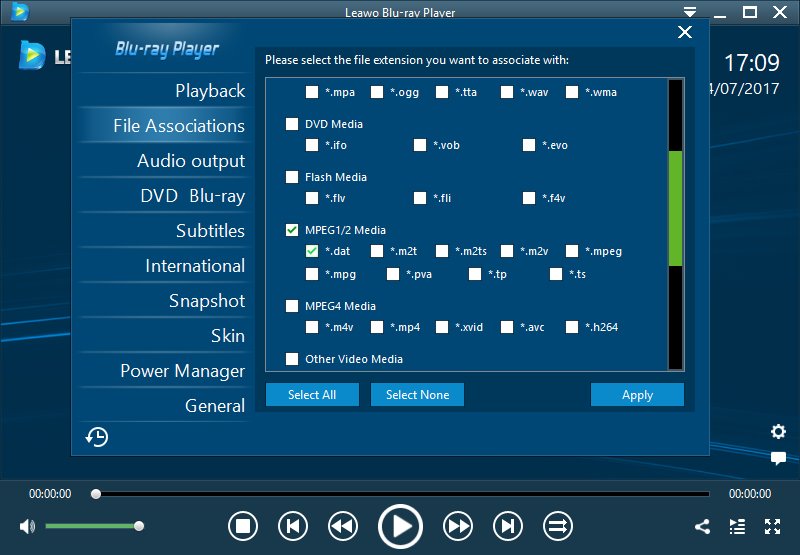Open the Skin settings
The width and height of the screenshot is (800, 555).
coord(228,336)
